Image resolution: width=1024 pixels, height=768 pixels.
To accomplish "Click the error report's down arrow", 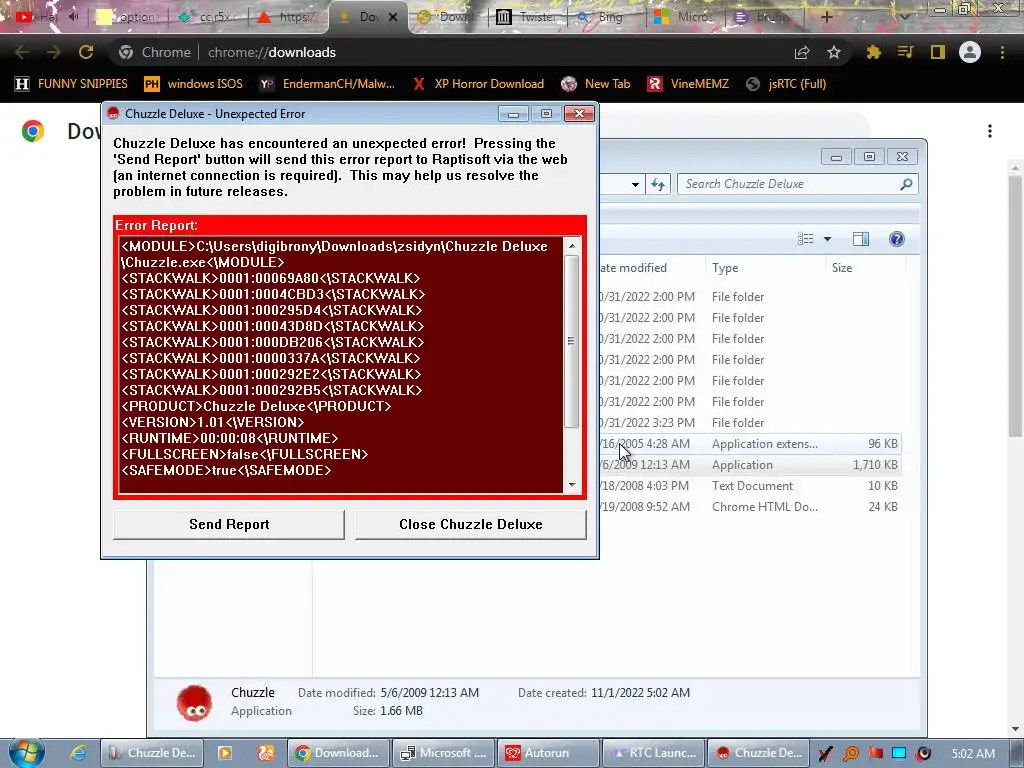I will pos(572,485).
